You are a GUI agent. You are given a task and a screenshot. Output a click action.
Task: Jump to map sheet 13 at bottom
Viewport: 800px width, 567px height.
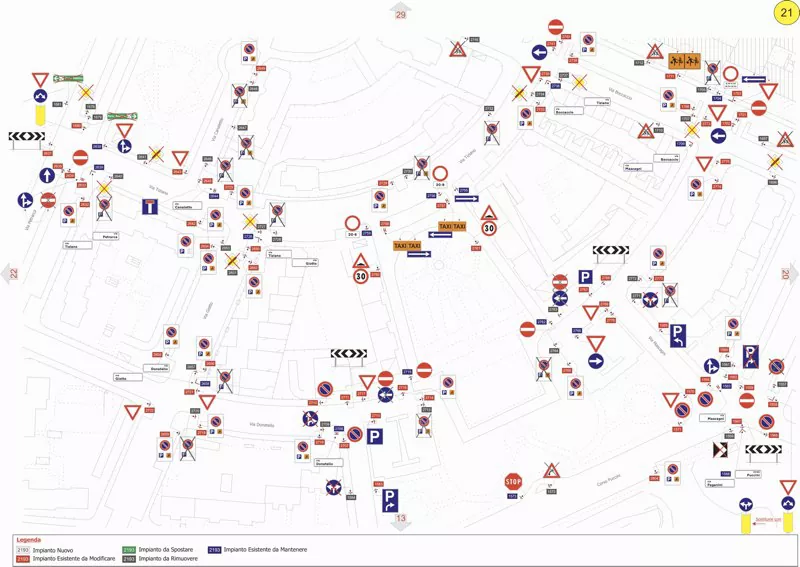pos(401,519)
